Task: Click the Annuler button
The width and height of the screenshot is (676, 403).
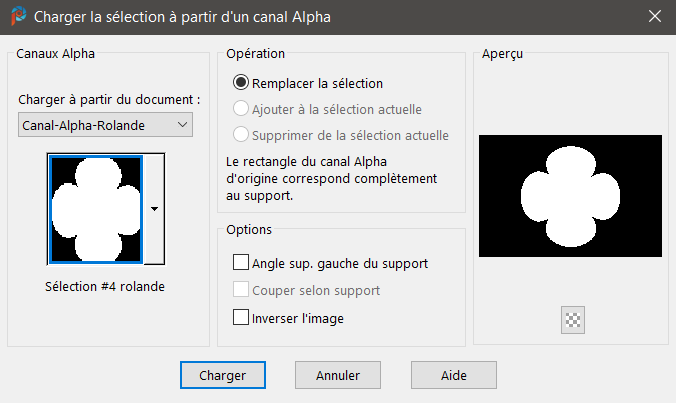Action: point(338,374)
